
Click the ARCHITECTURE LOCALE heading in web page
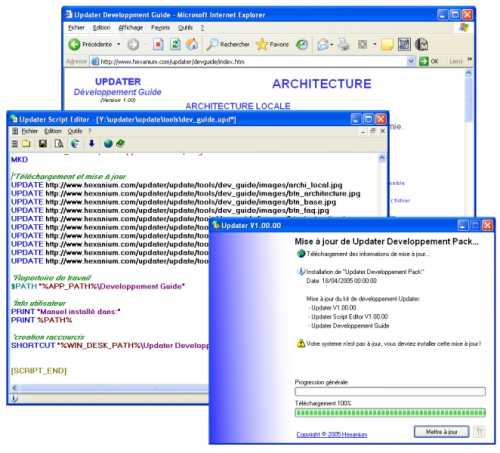pos(238,106)
